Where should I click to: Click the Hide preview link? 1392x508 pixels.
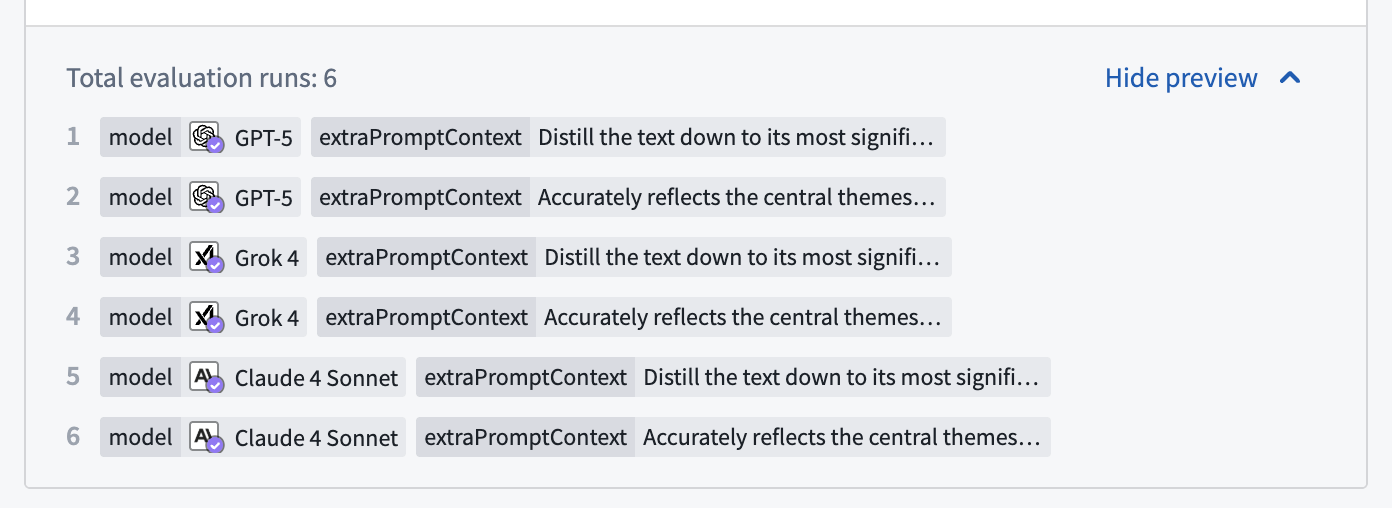point(1181,78)
